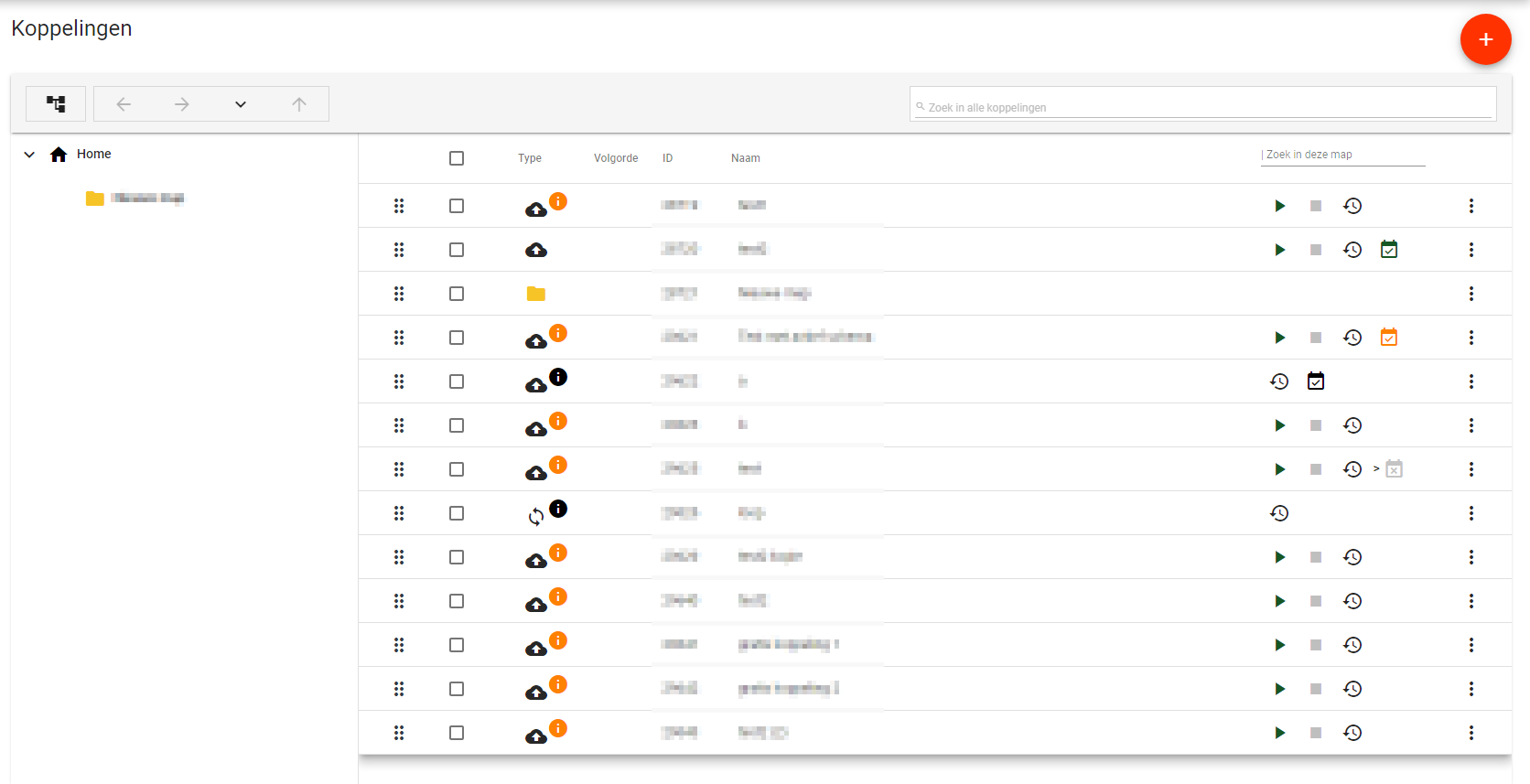Tick the checkbox in the first row
The height and width of the screenshot is (784, 1530).
pyautogui.click(x=457, y=206)
